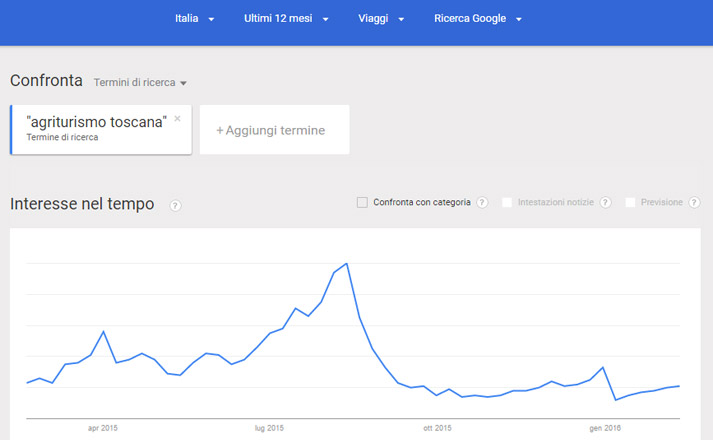Image resolution: width=713 pixels, height=440 pixels.
Task: Enable the Confronta con categoria checkbox
Action: 362,203
